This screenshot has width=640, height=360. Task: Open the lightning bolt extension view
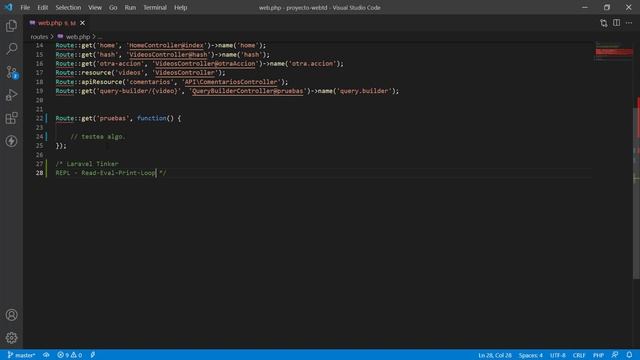(x=11, y=141)
